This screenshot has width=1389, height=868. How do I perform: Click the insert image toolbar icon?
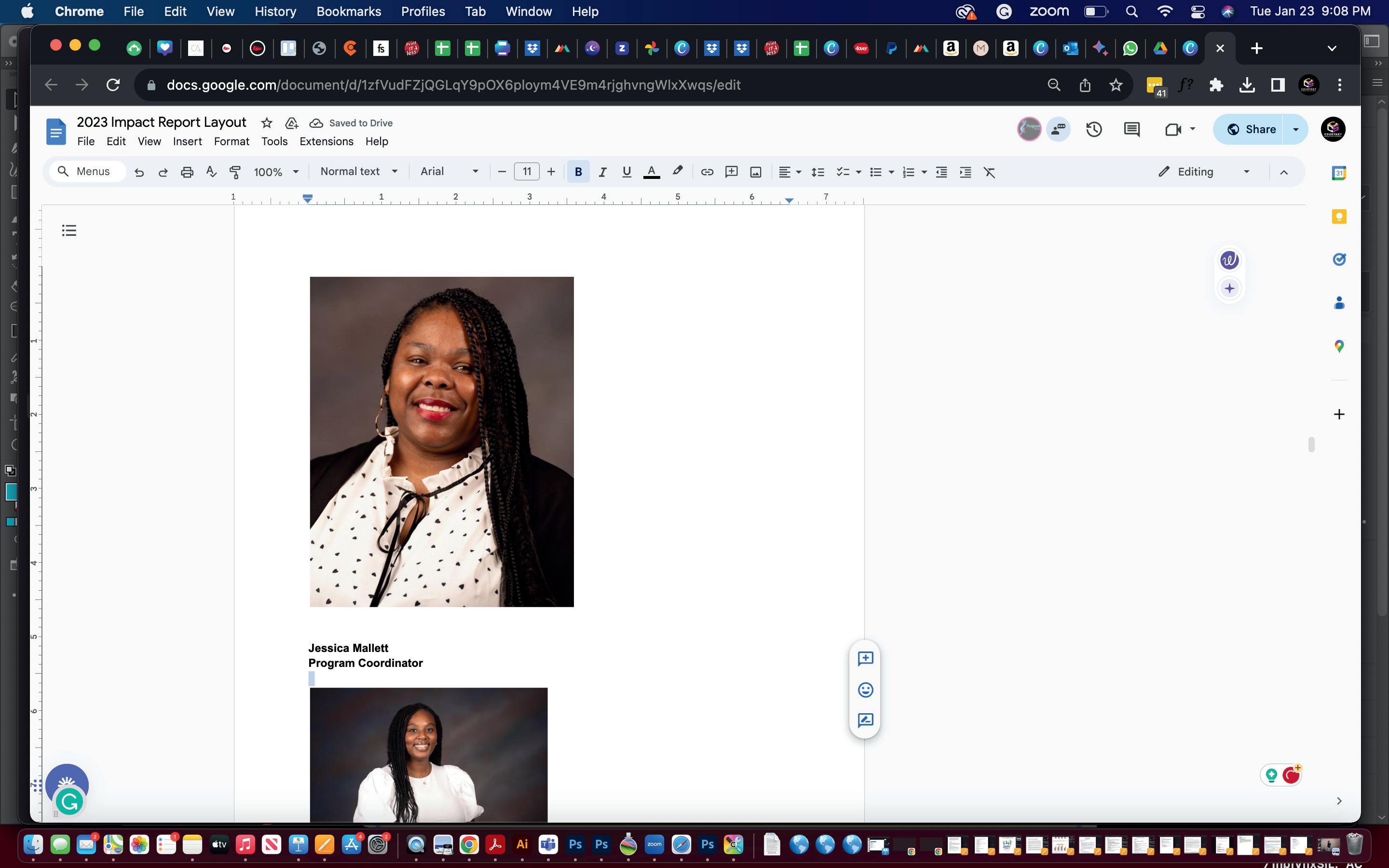(755, 172)
